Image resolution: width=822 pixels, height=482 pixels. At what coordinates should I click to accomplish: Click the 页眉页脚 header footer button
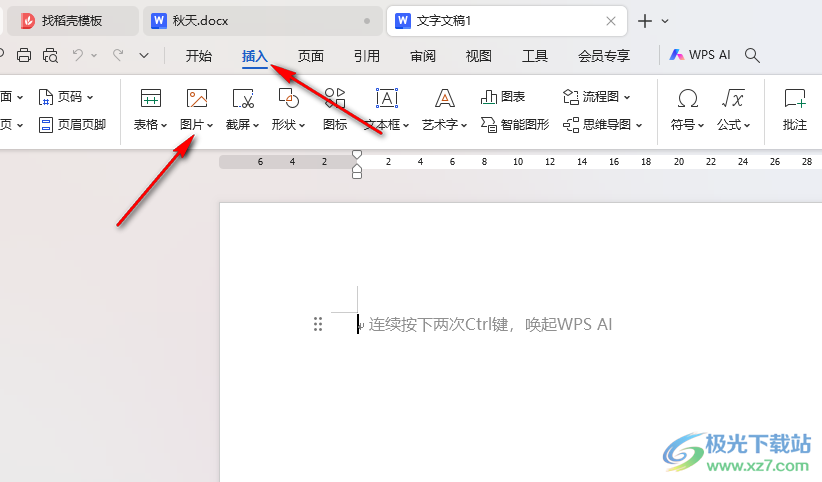(72, 125)
